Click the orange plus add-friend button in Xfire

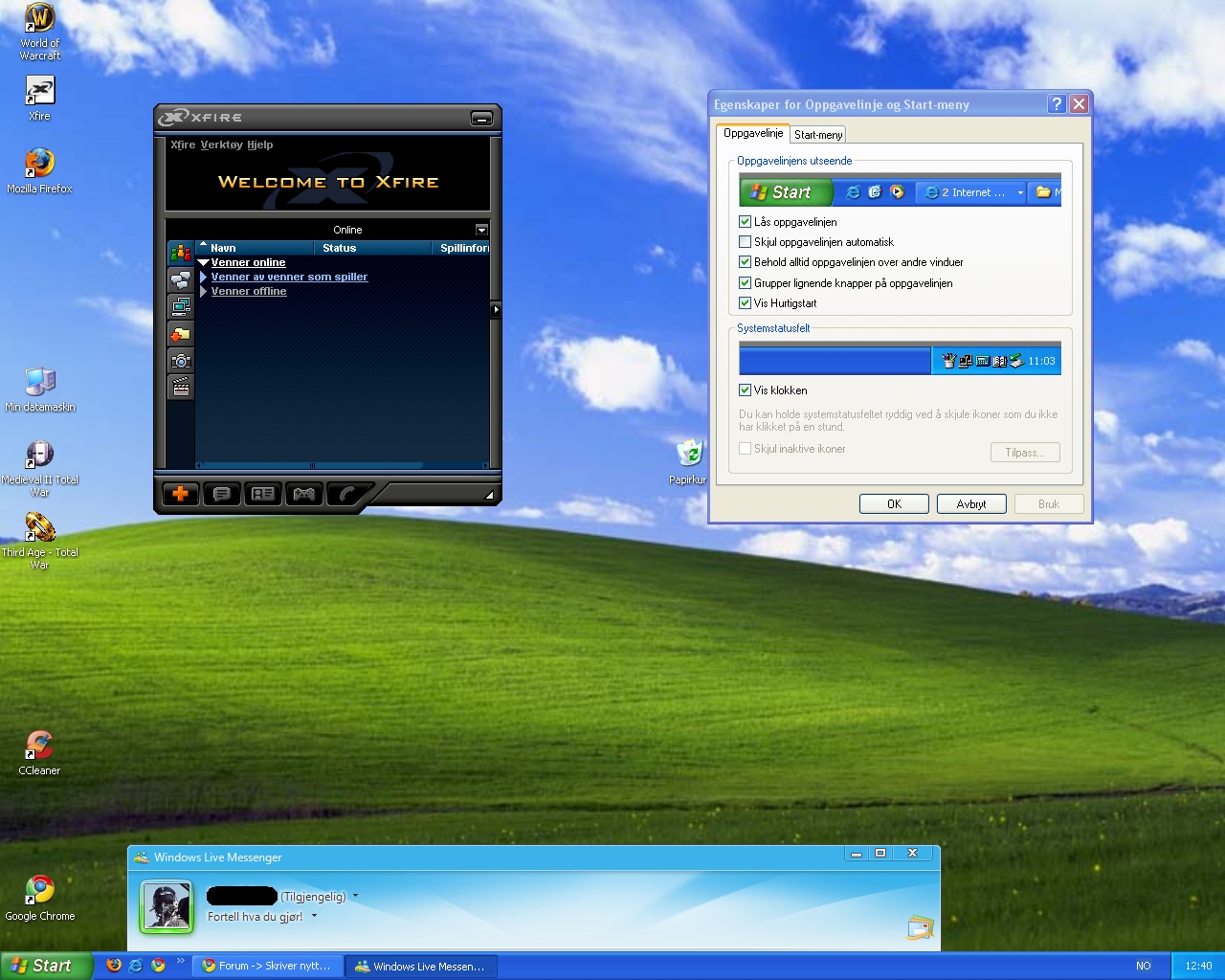(180, 494)
